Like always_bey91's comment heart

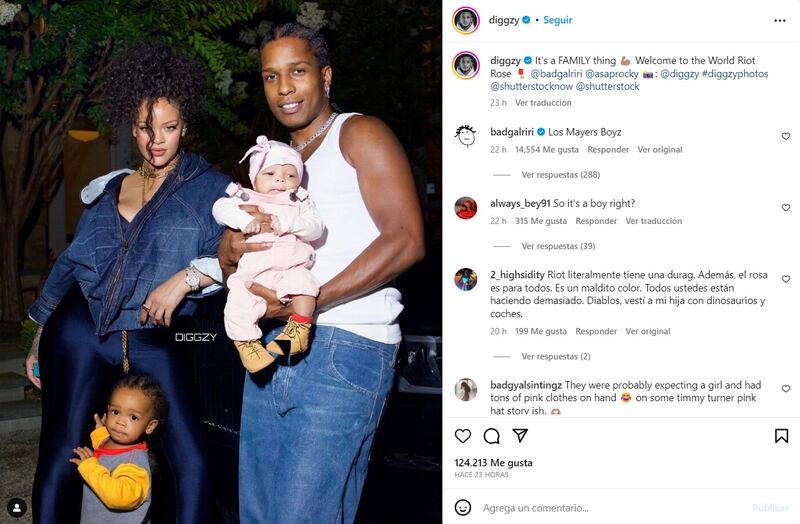[x=786, y=208]
